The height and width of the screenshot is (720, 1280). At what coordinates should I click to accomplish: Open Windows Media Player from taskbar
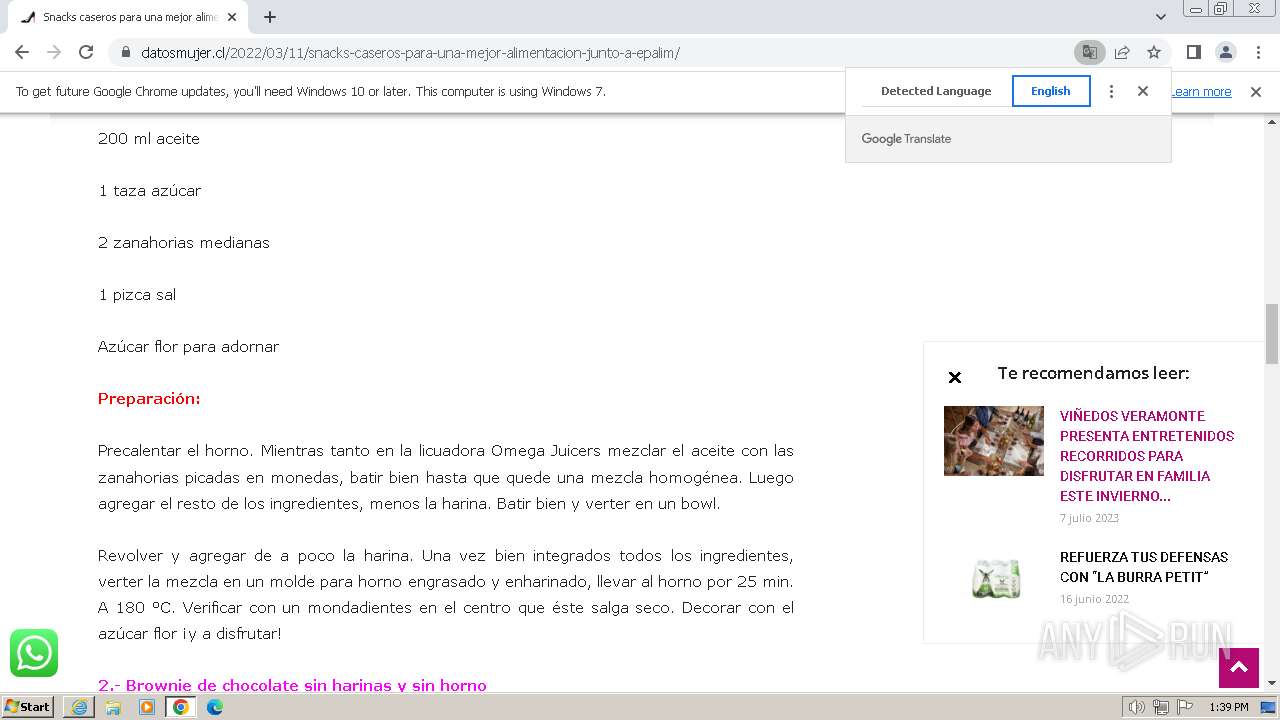pos(147,707)
